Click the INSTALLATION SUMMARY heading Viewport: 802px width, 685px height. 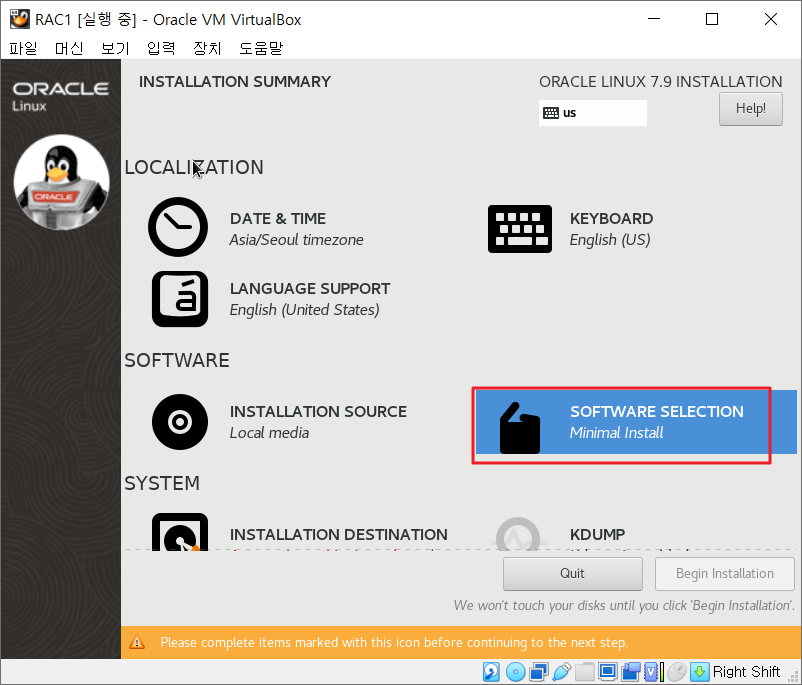(235, 82)
